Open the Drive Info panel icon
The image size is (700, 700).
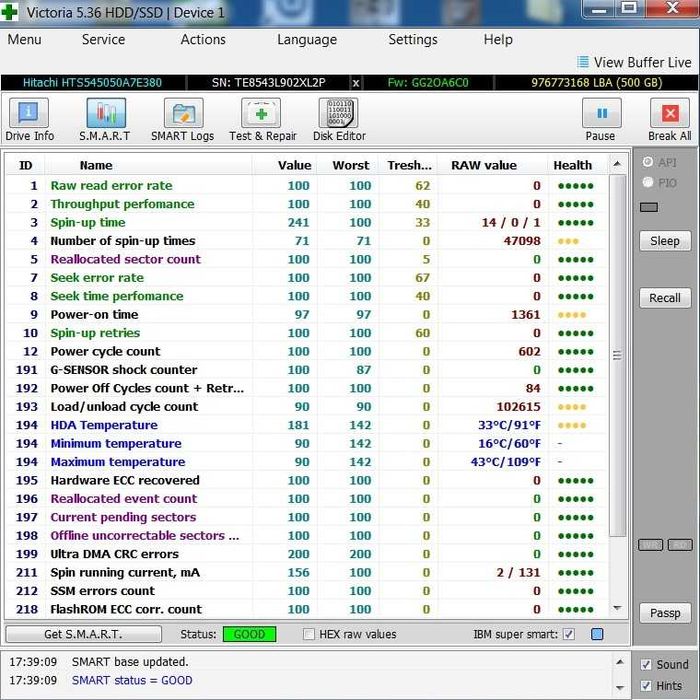[29, 113]
